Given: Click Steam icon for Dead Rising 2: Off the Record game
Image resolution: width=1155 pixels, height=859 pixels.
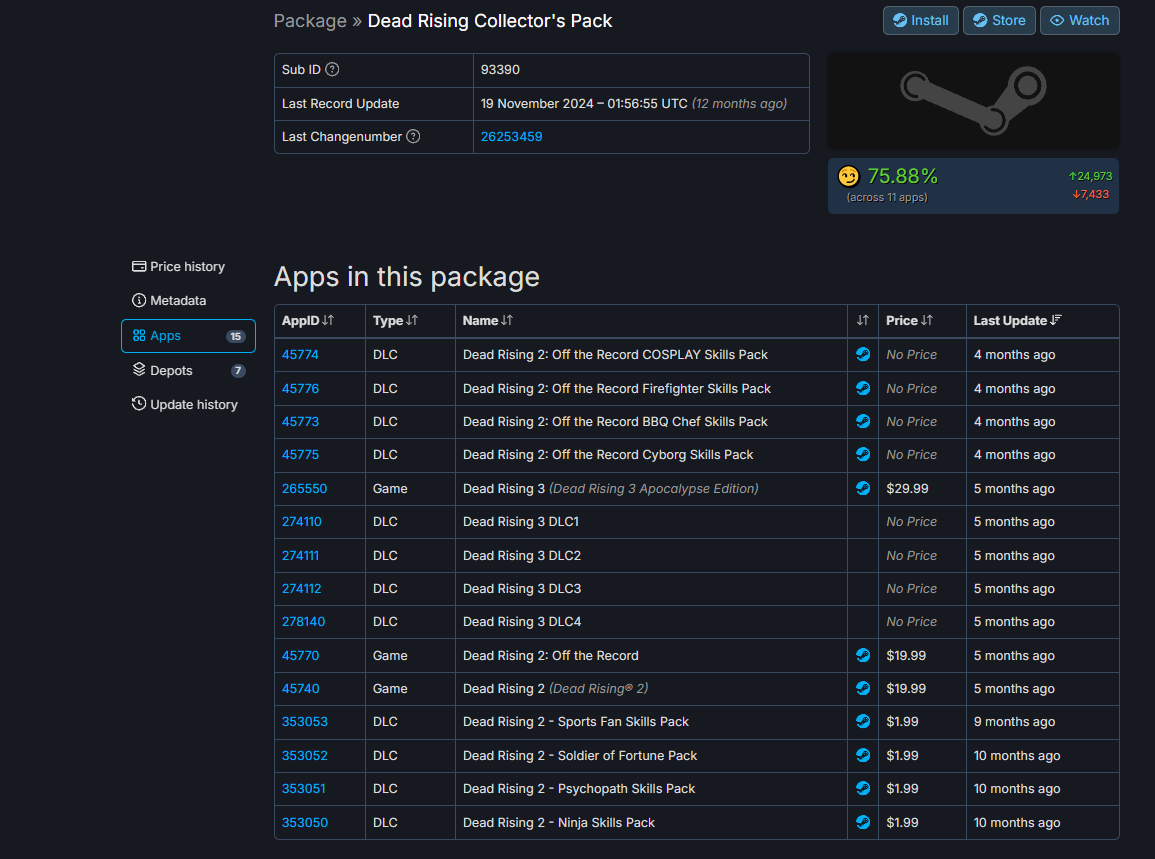Looking at the screenshot, I should 862,655.
